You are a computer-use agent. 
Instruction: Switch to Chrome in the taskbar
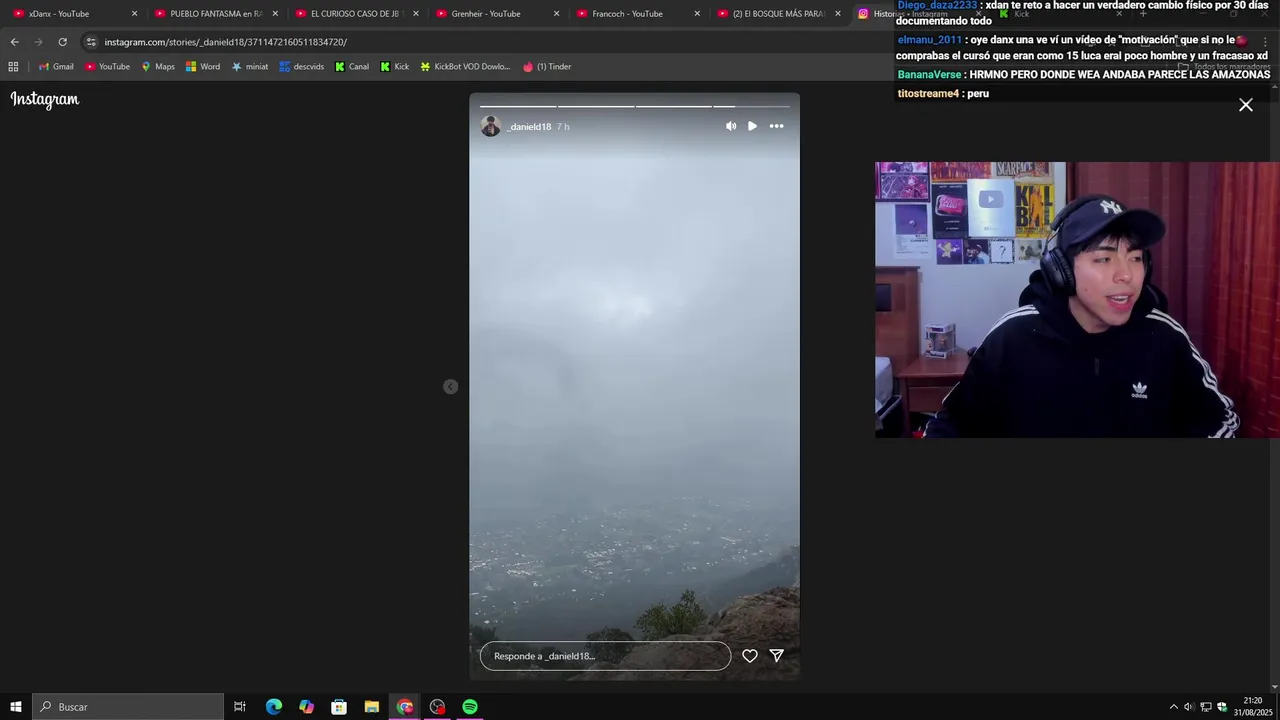click(405, 707)
